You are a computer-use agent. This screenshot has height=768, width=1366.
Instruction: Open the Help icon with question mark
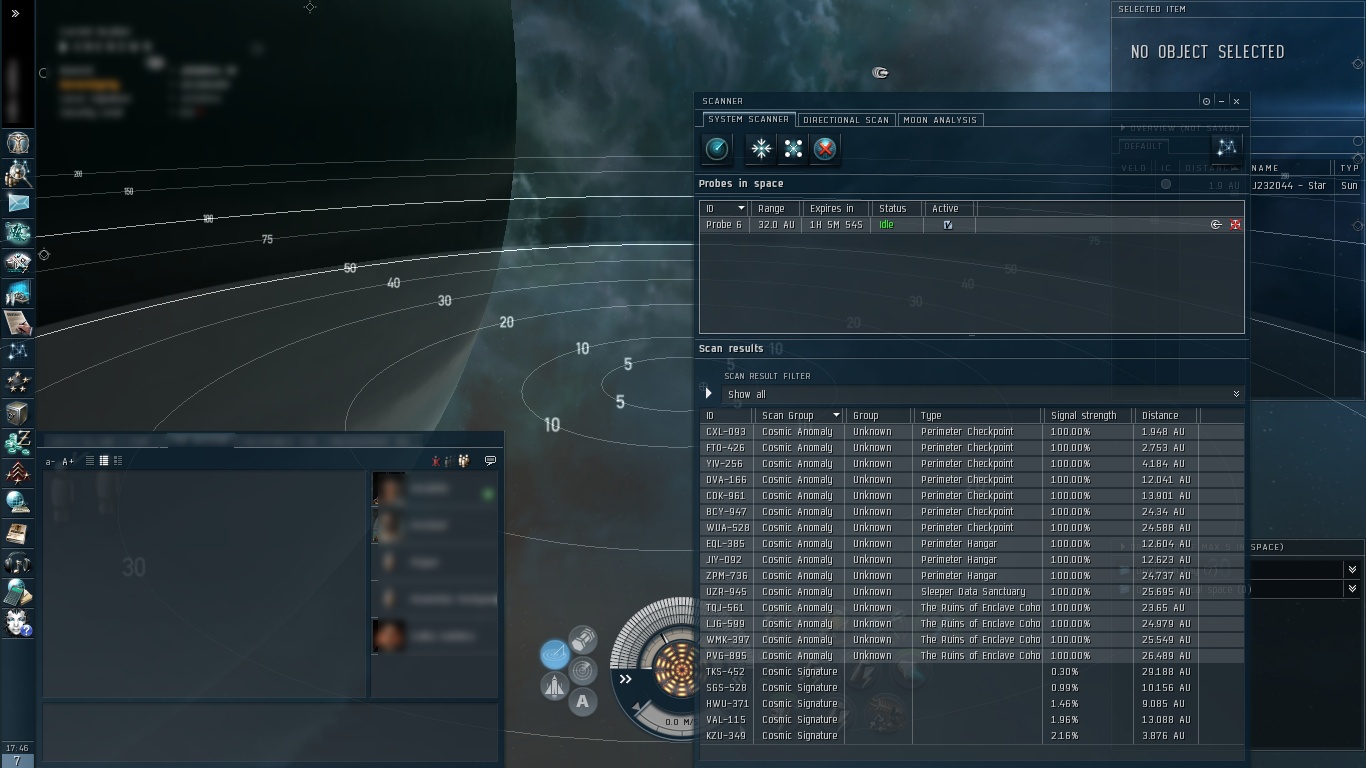tap(17, 623)
